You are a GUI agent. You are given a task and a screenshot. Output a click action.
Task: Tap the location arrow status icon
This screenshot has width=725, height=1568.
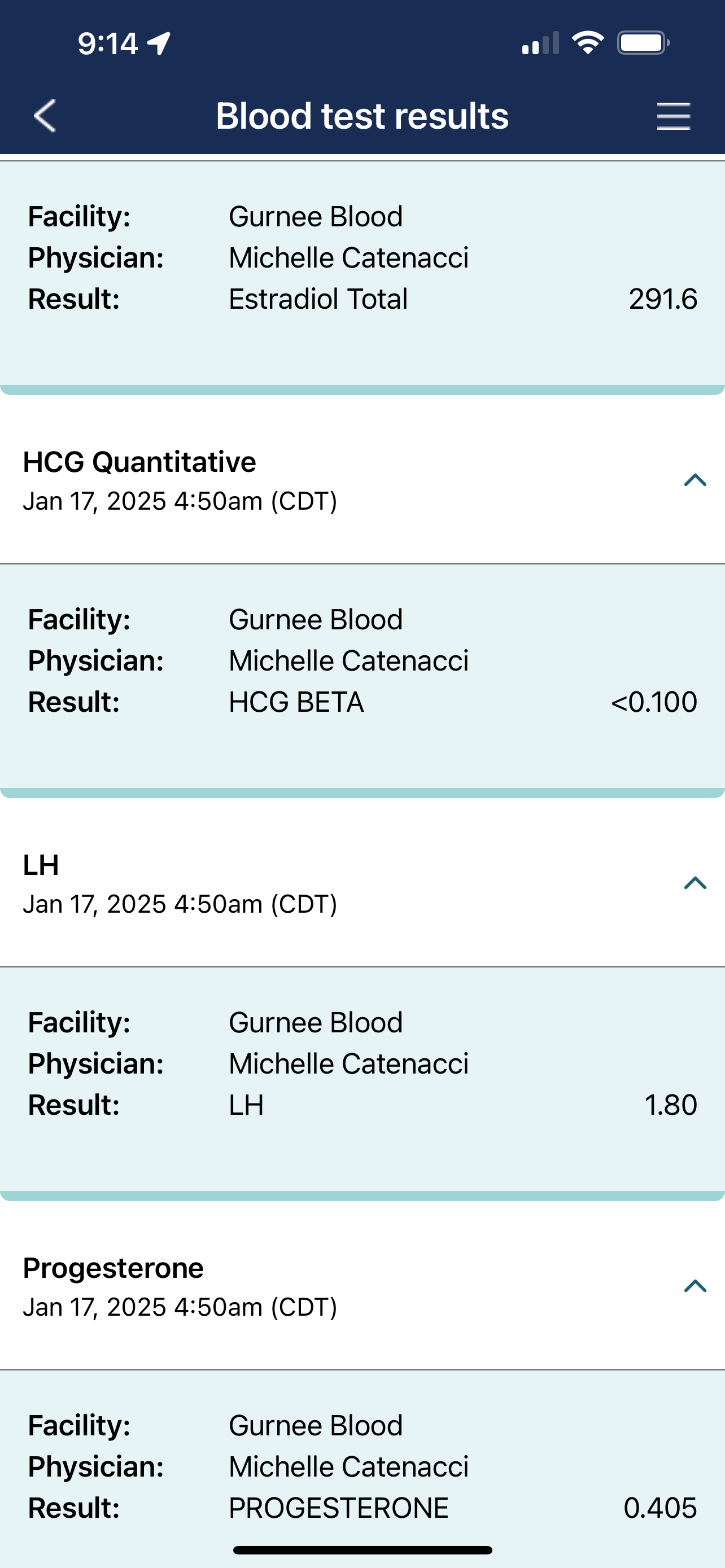(x=159, y=43)
